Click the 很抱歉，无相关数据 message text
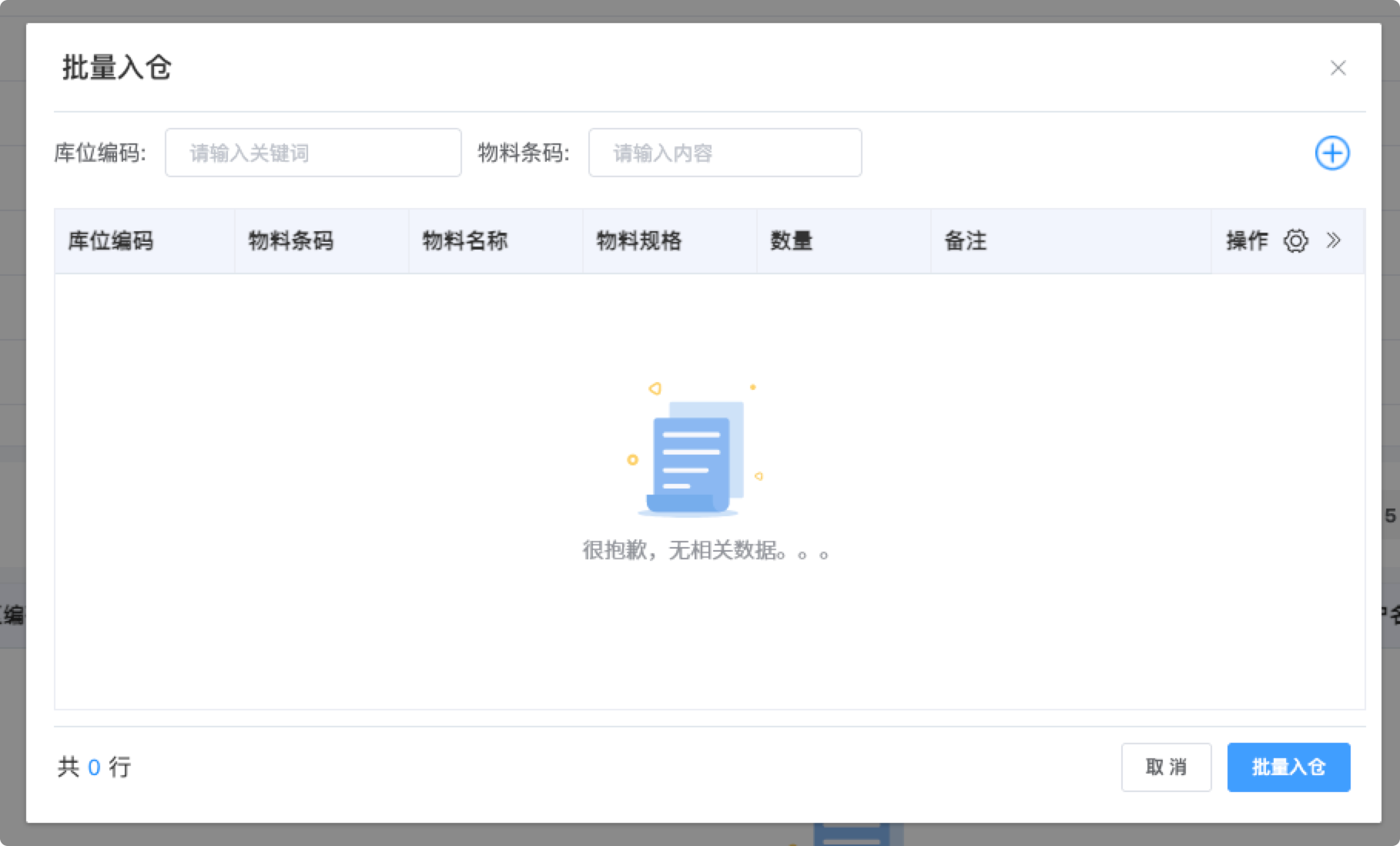The height and width of the screenshot is (846, 1400). pyautogui.click(x=705, y=550)
